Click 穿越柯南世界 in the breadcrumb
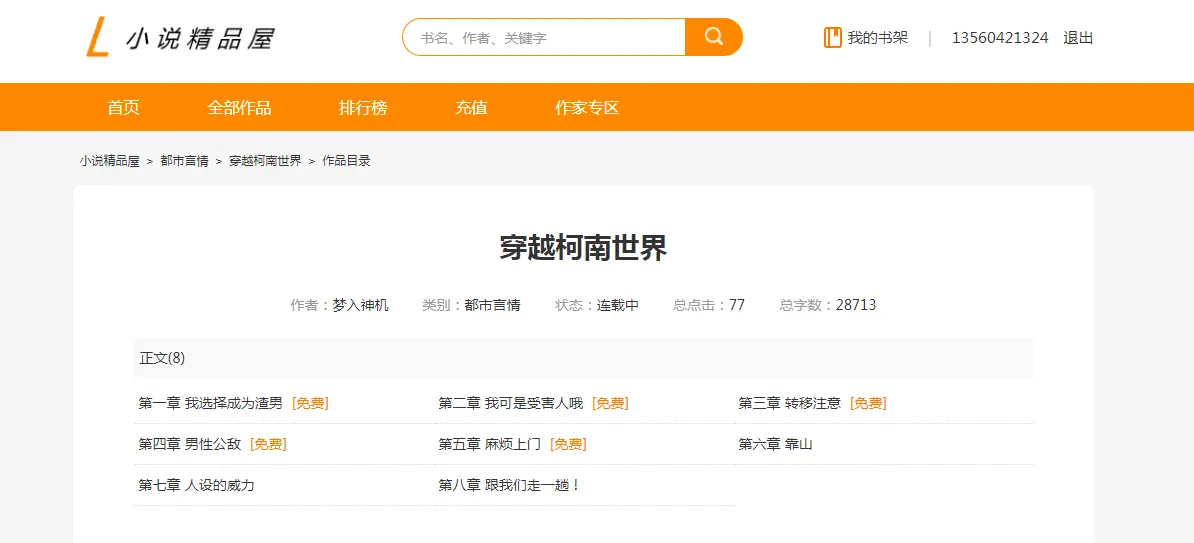Screen dimensions: 1194x543 coord(265,161)
